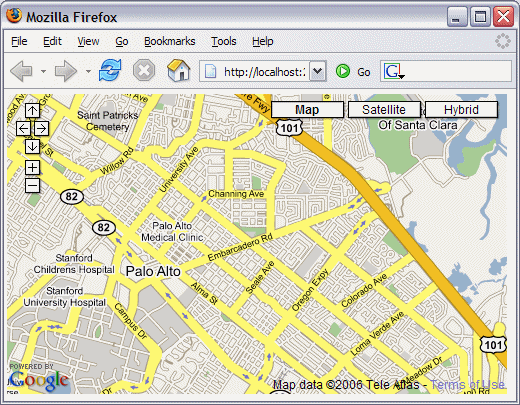Zoom out using the minus button

[x=32, y=185]
